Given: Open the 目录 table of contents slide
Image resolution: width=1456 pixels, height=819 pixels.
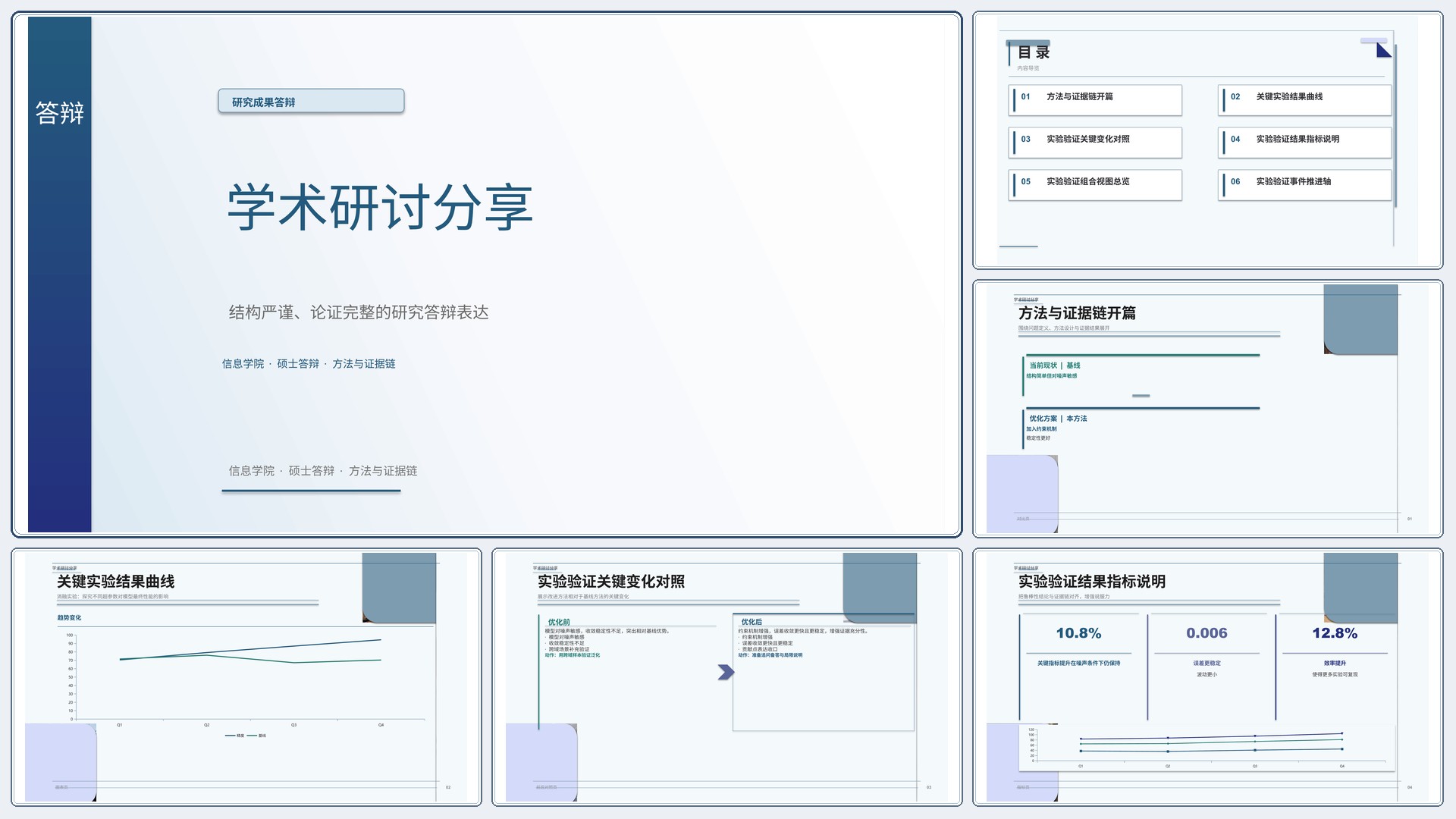Looking at the screenshot, I should tap(1207, 140).
